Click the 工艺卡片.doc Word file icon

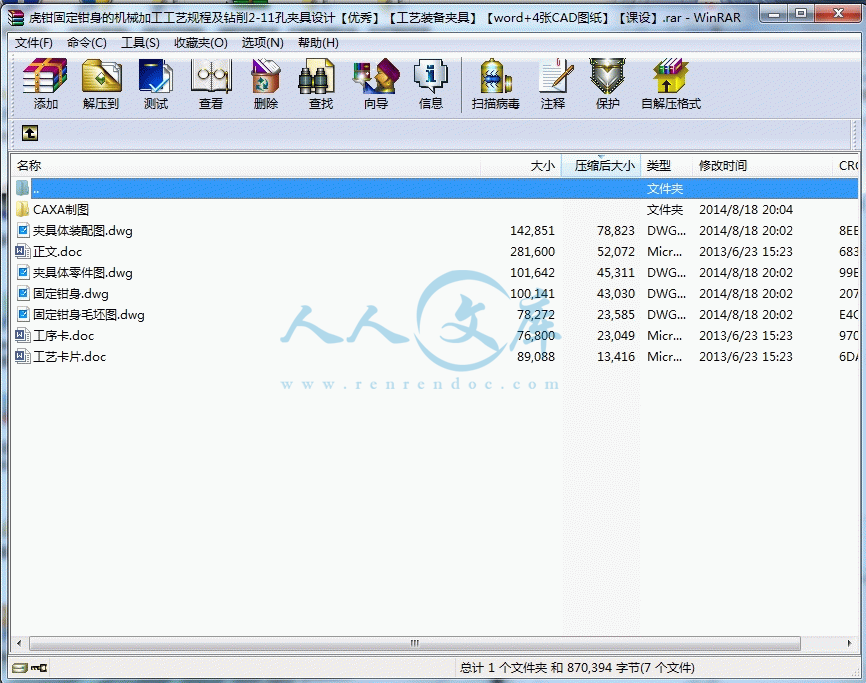tap(22, 356)
